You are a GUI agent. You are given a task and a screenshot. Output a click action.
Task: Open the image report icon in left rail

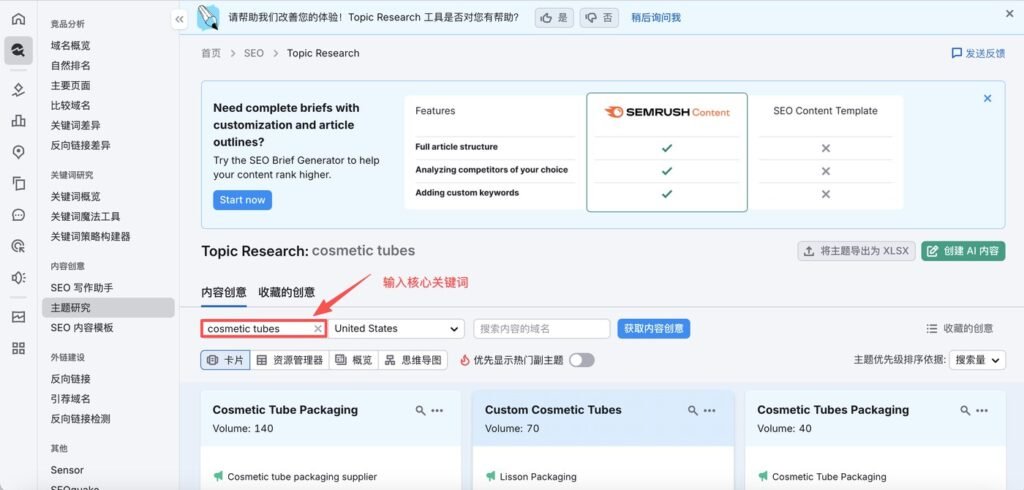[18, 317]
